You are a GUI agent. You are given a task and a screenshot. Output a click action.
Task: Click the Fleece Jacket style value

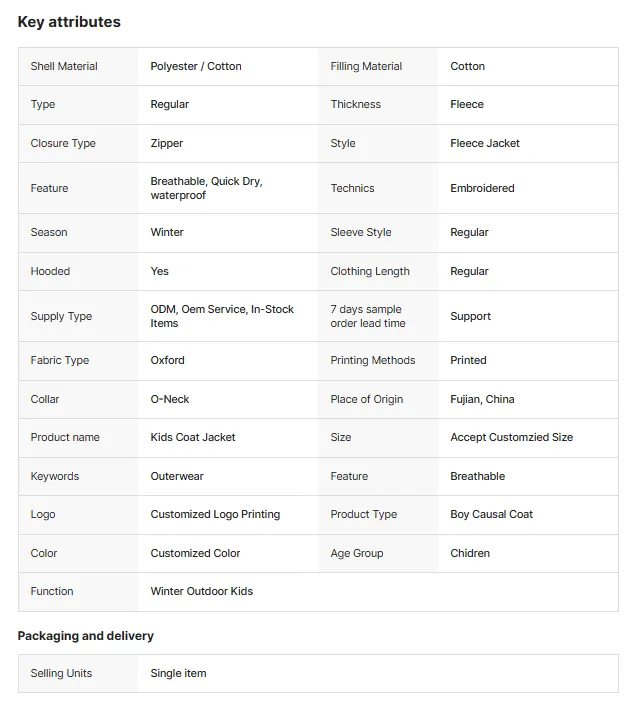[485, 143]
